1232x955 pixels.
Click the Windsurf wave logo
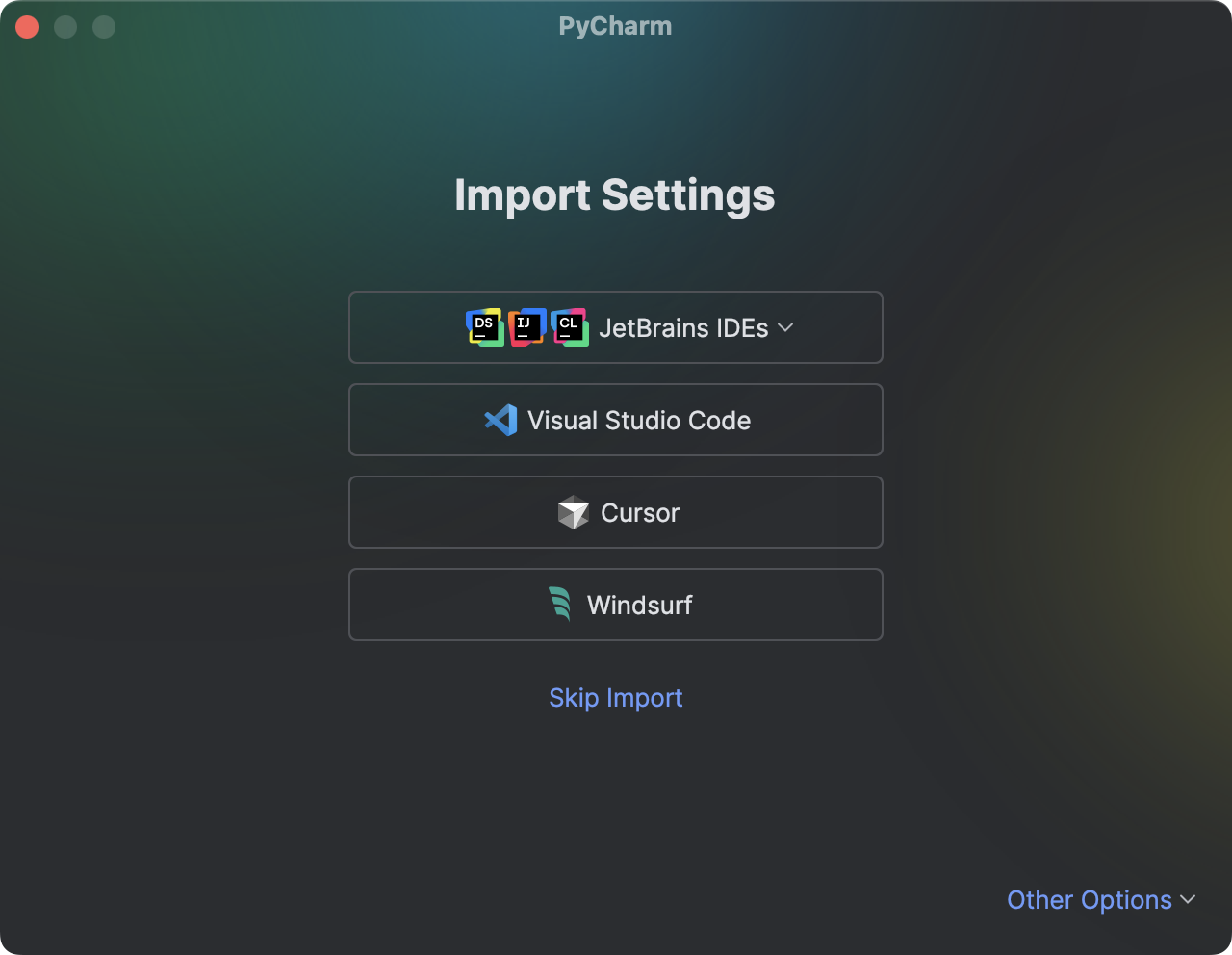[561, 605]
